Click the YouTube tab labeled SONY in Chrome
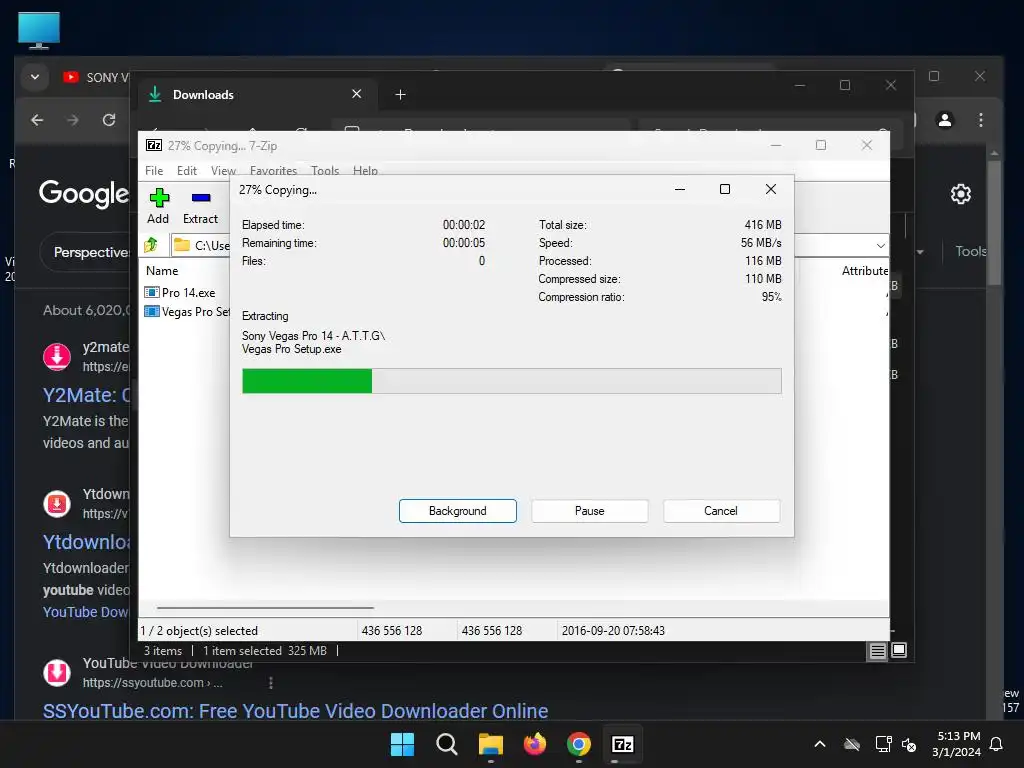The image size is (1024, 768). point(96,77)
